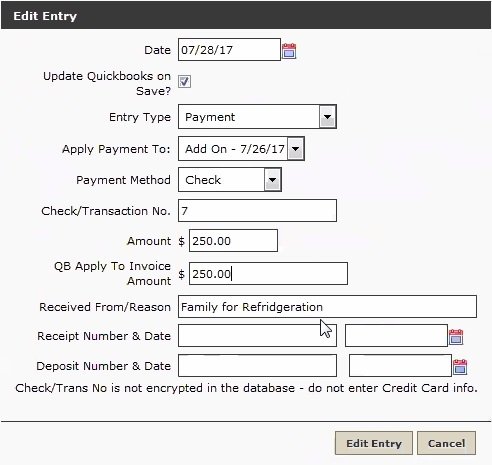Open the calendar icon for Deposit Date

tap(460, 367)
